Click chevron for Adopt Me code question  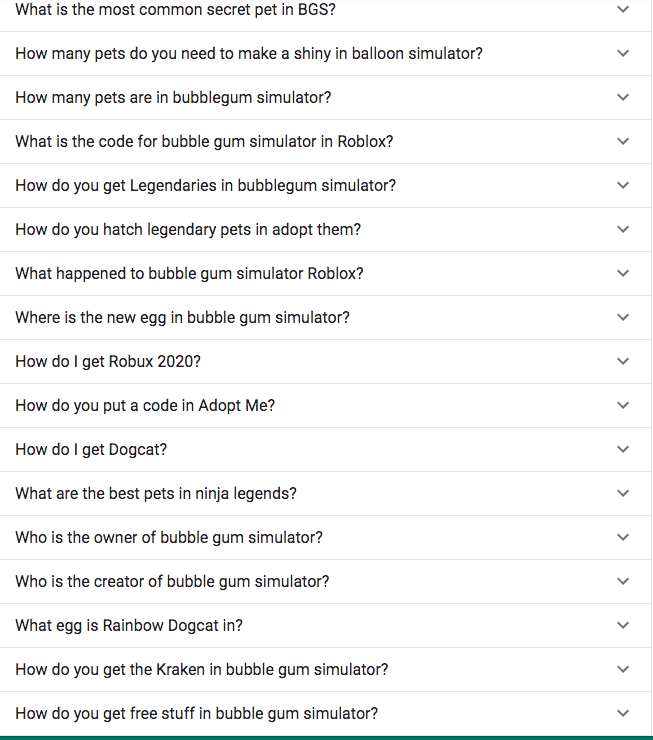click(x=623, y=406)
